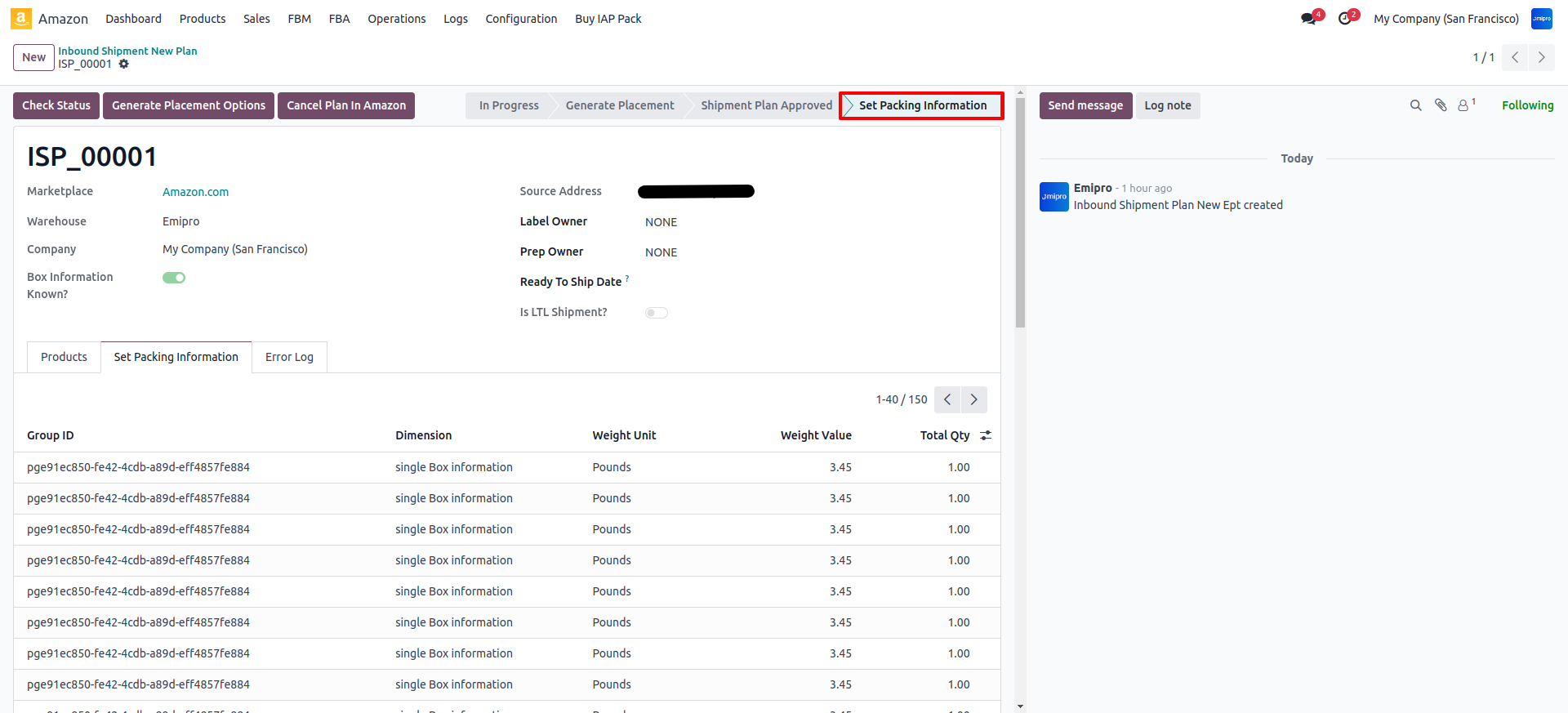Go to next page of packing list
Image resolution: width=1568 pixels, height=713 pixels.
[x=973, y=399]
